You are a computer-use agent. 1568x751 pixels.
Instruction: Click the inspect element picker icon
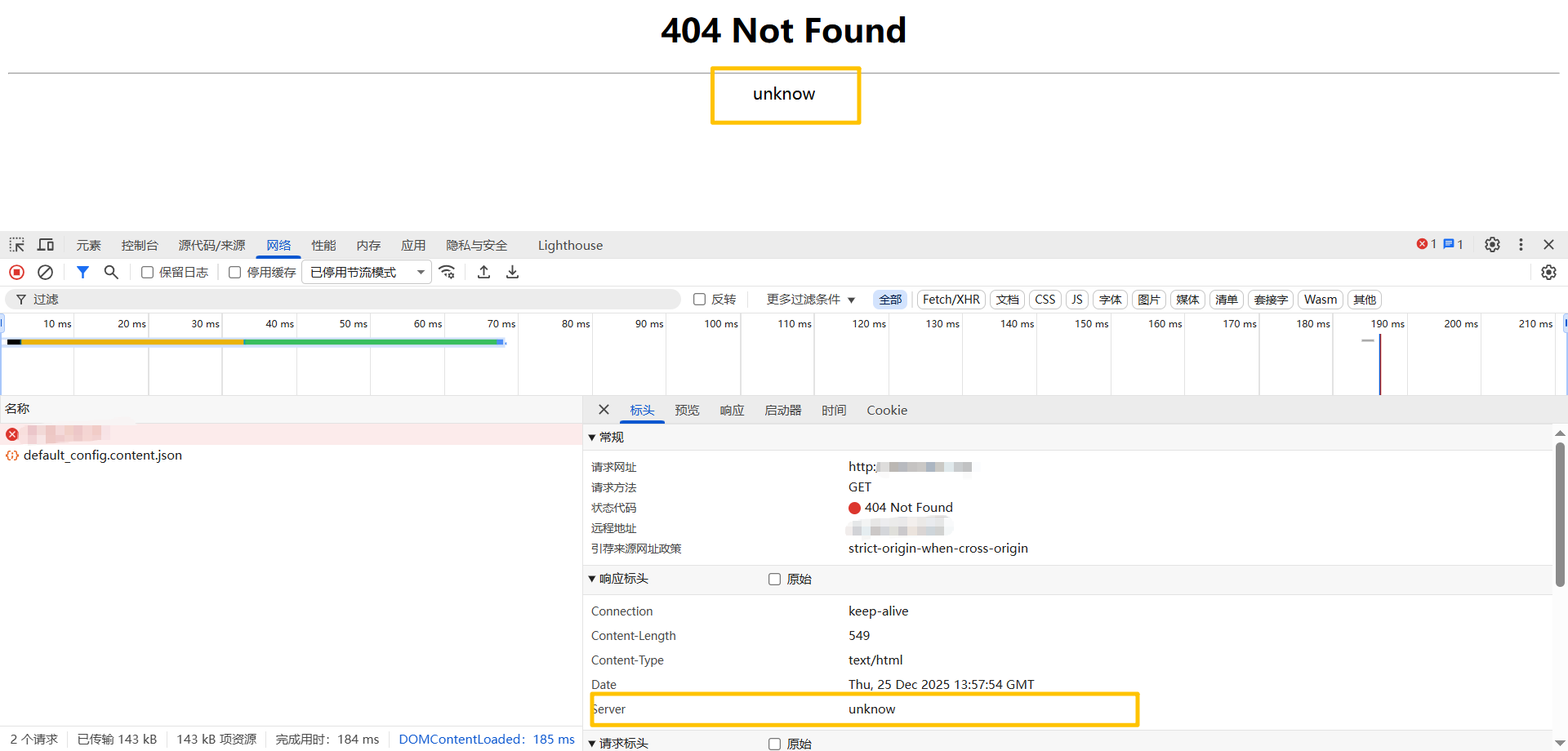(x=16, y=245)
